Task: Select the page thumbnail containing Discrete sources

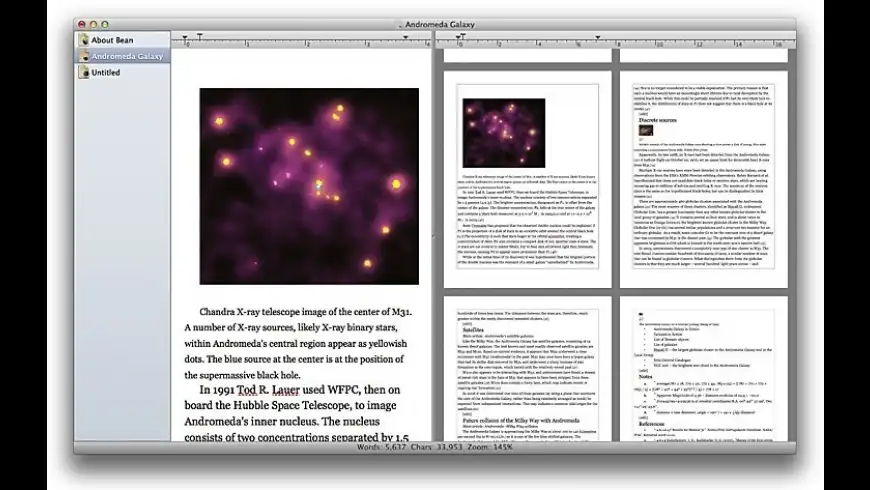Action: 704,179
